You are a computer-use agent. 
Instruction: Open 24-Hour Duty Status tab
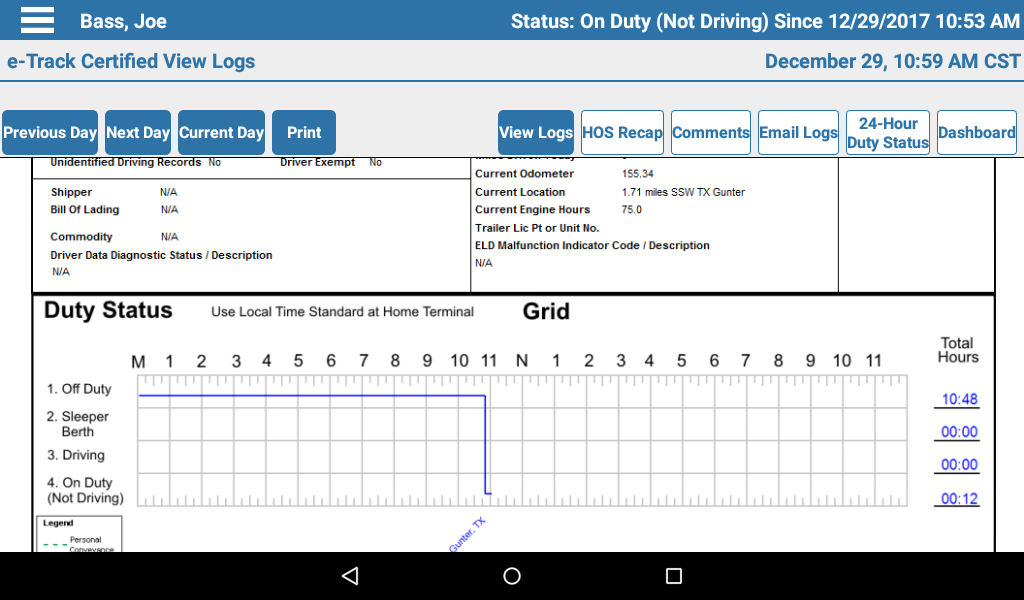(x=888, y=133)
